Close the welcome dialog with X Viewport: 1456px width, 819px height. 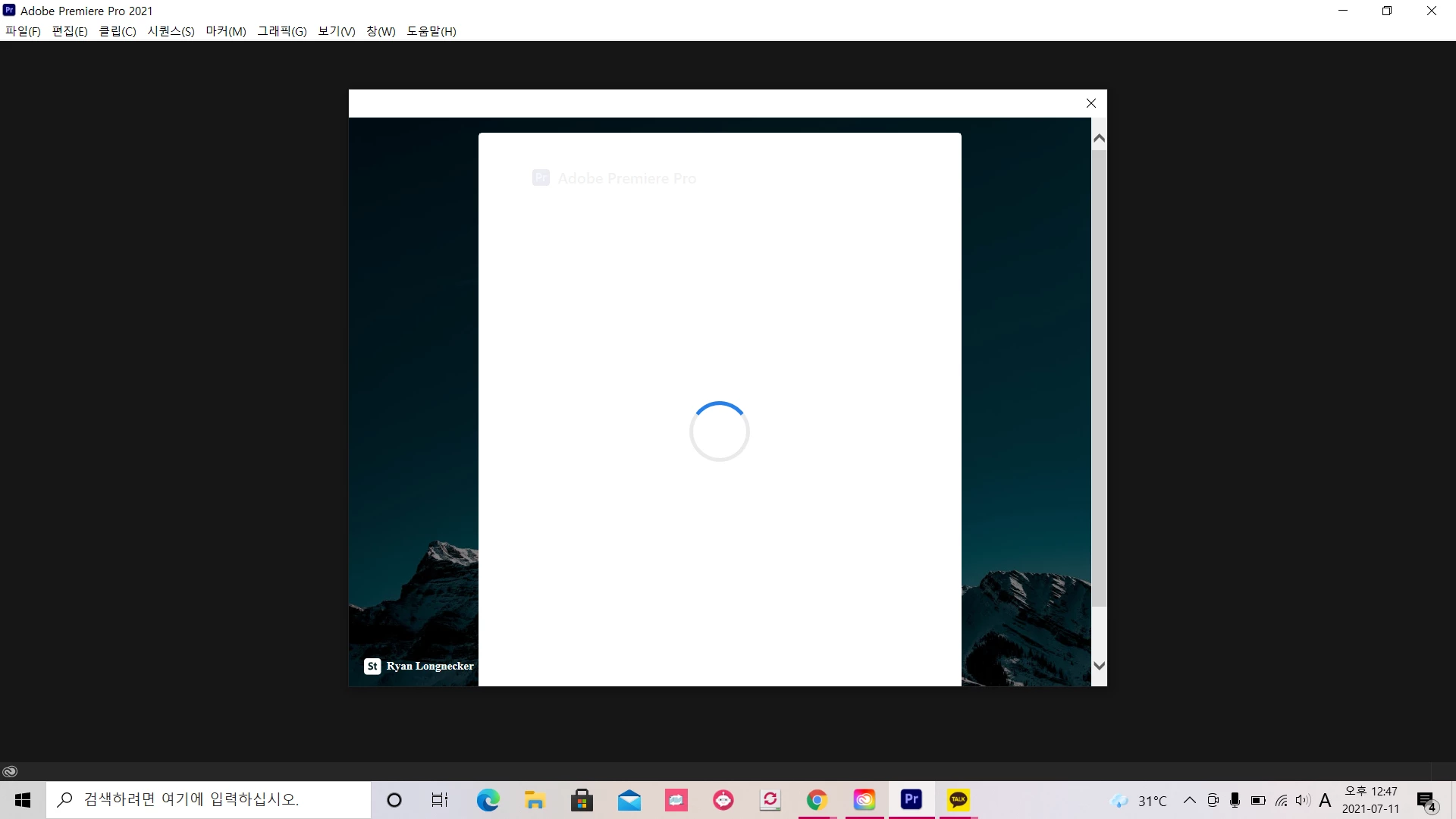point(1090,103)
